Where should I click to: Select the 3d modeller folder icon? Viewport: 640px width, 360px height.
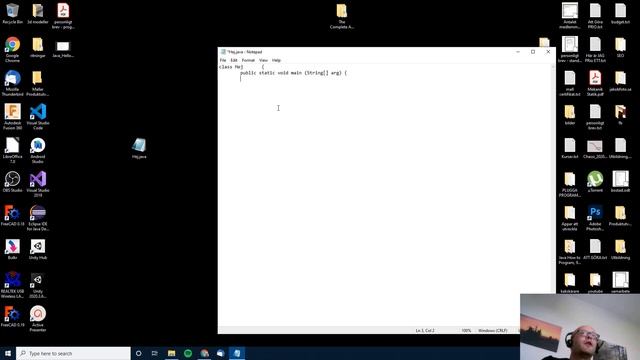(38, 14)
